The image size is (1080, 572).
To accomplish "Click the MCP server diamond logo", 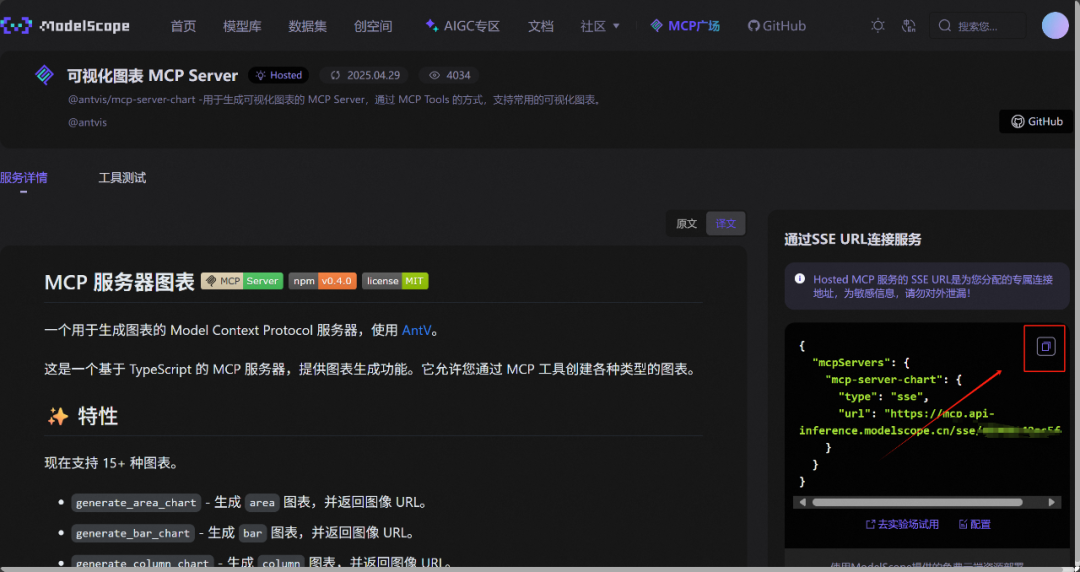I will click(x=45, y=74).
